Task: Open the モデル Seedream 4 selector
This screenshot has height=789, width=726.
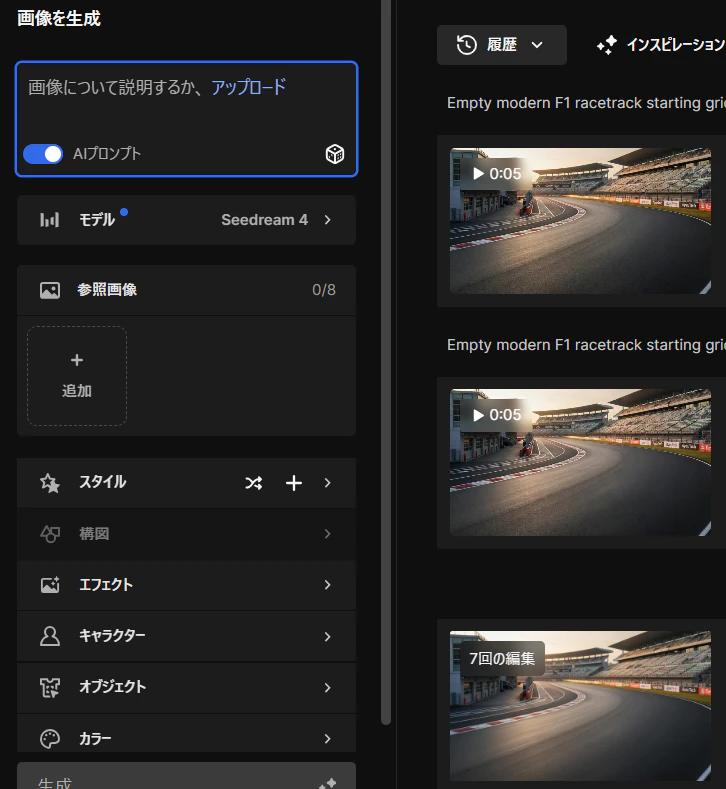Action: tap(187, 220)
